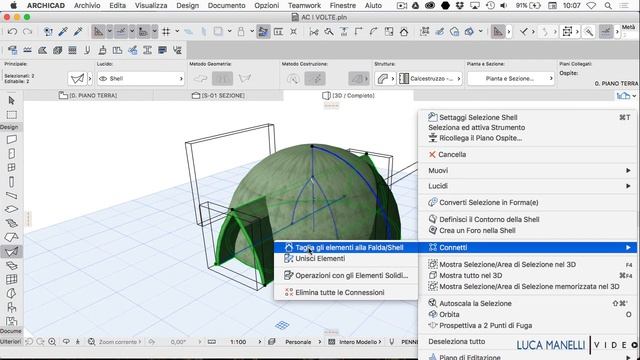Select the Beam tool in toolbox
The height and width of the screenshot is (360, 640).
coord(11,196)
